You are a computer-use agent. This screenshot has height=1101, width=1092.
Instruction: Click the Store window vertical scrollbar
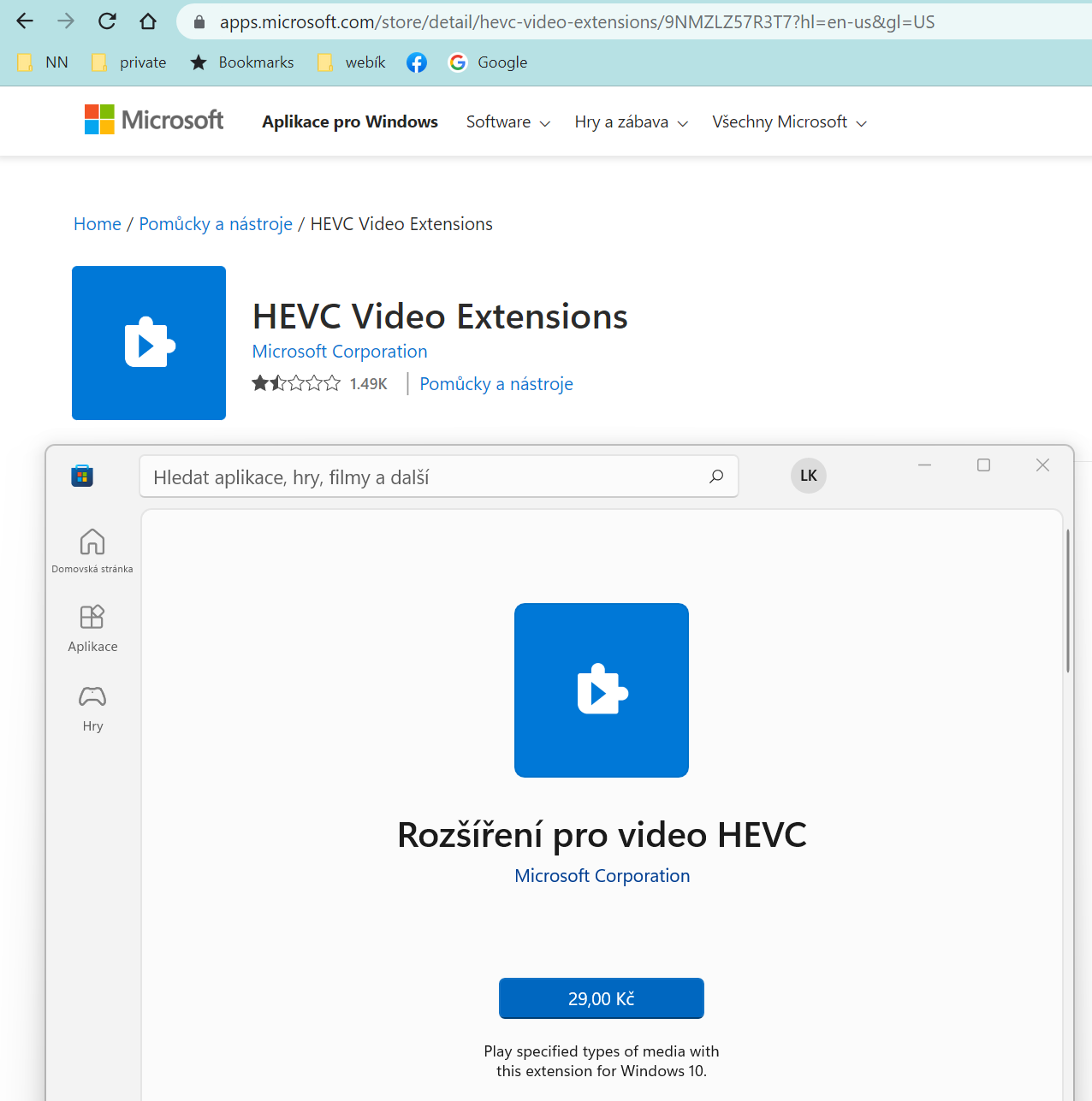coord(1067,601)
